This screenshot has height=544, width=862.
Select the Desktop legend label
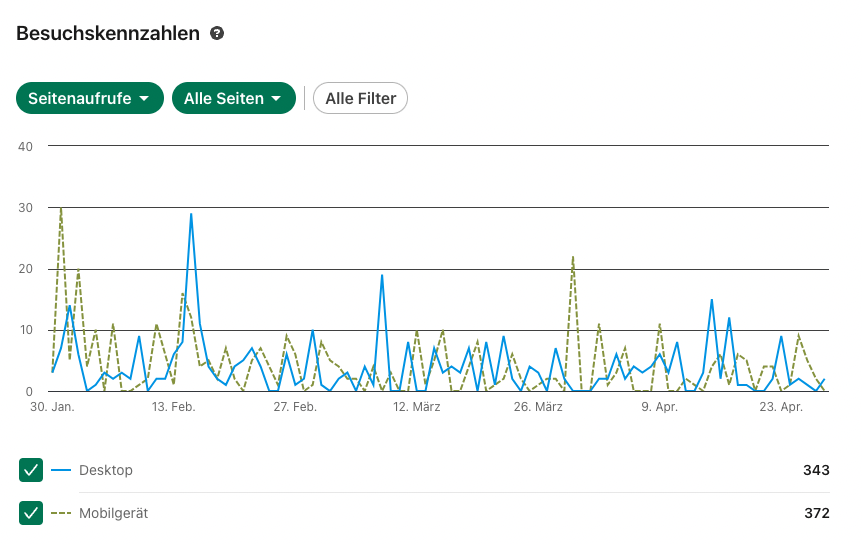(105, 470)
